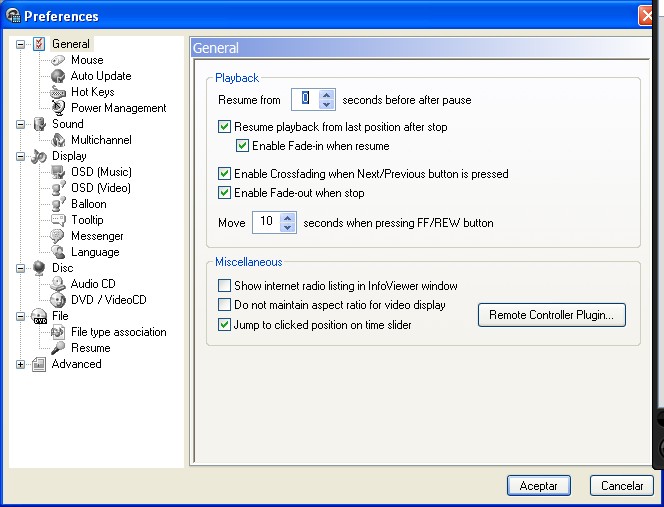Image resolution: width=664 pixels, height=507 pixels.
Task: Click the Resume from seconds field
Action: 306,100
